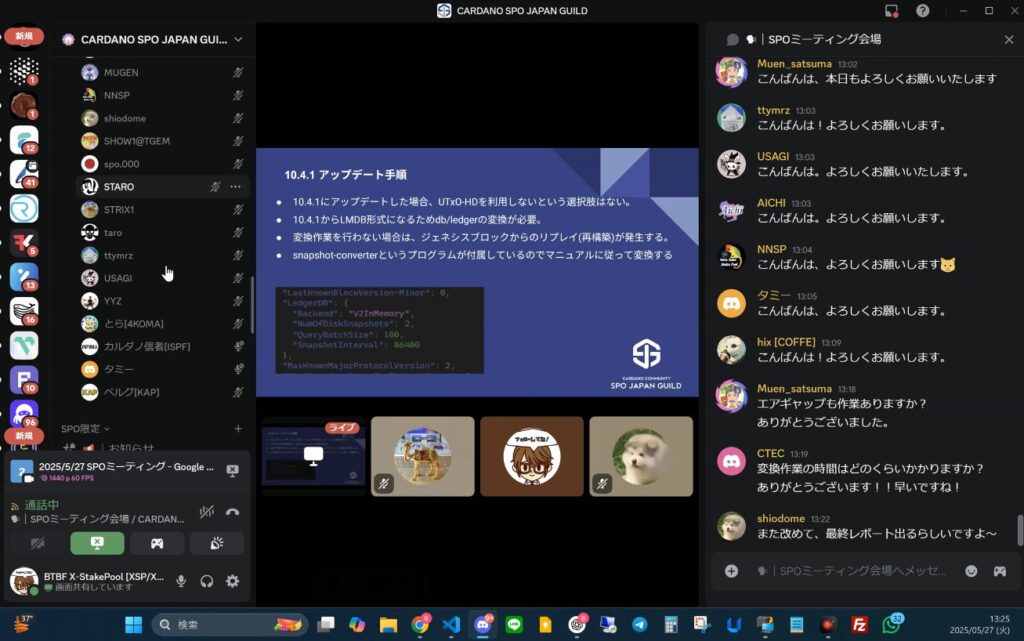Open purple F server icon with 10 badge
This screenshot has width=1024, height=641.
(24, 381)
